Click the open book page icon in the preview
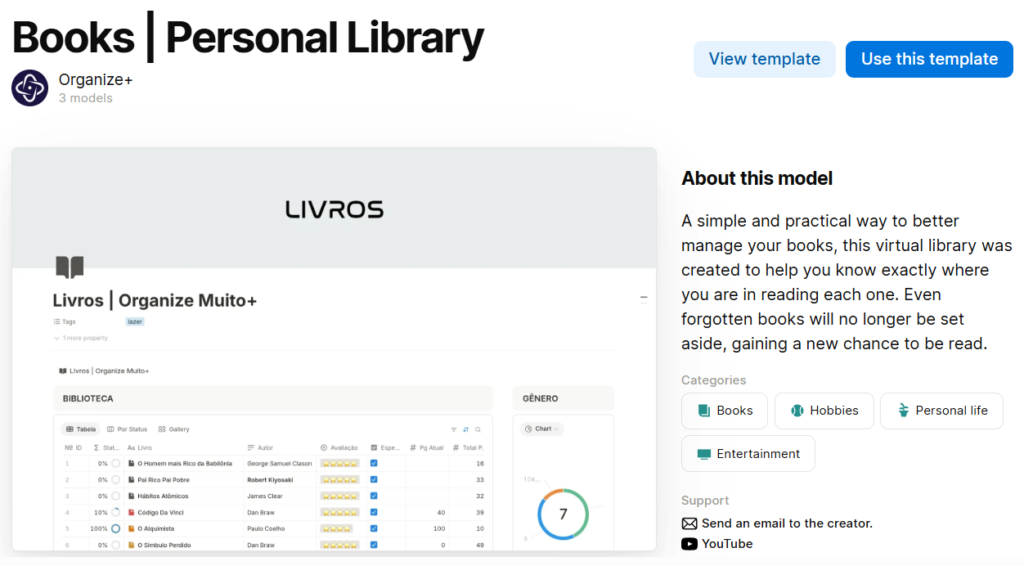This screenshot has height=566, width=1024. [x=70, y=267]
